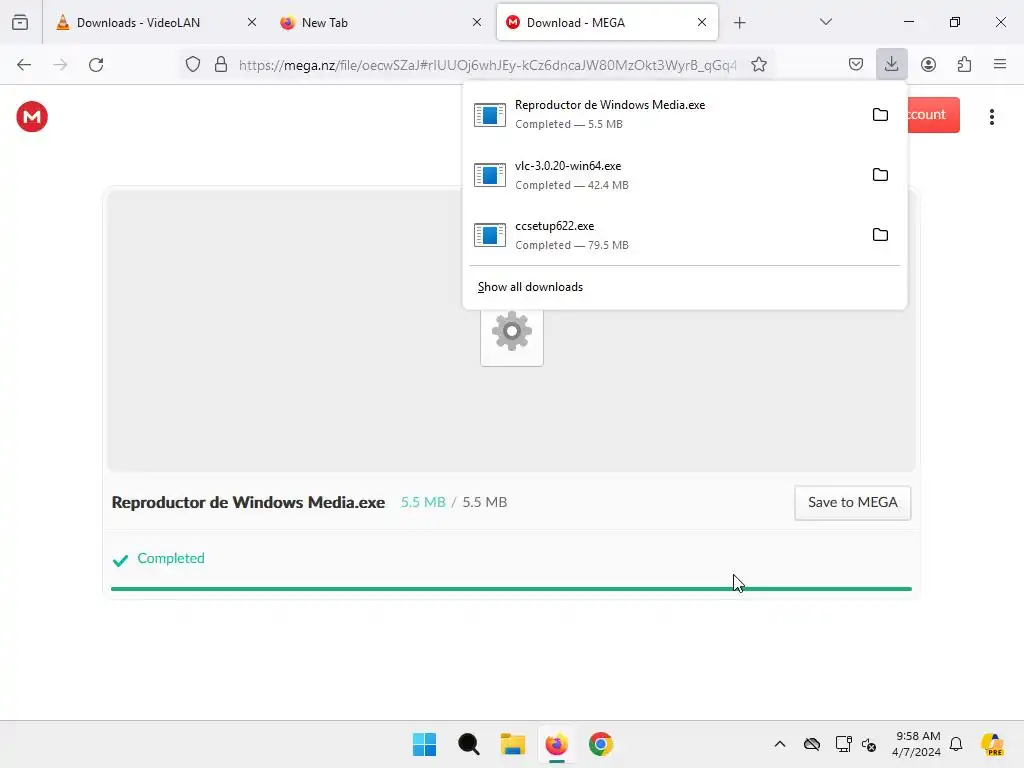Show site security lock information
1024x768 pixels.
tap(221, 65)
